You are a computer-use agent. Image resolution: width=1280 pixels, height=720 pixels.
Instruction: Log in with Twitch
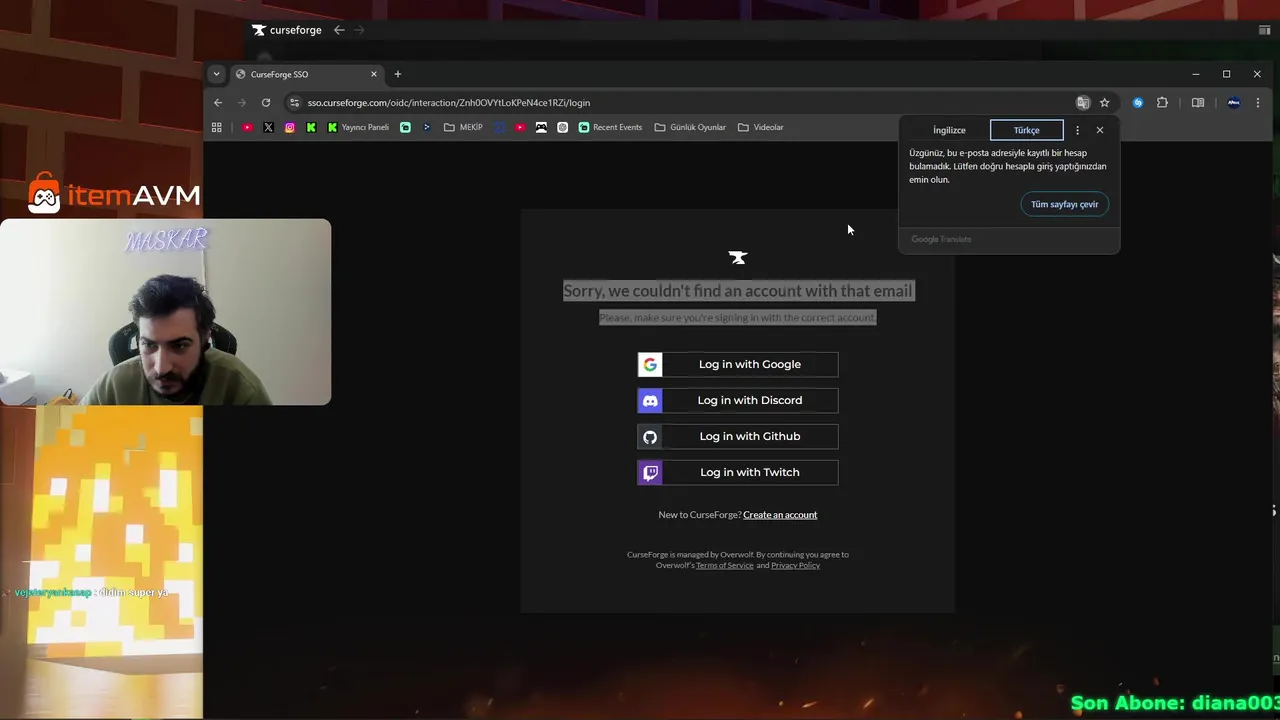[738, 473]
